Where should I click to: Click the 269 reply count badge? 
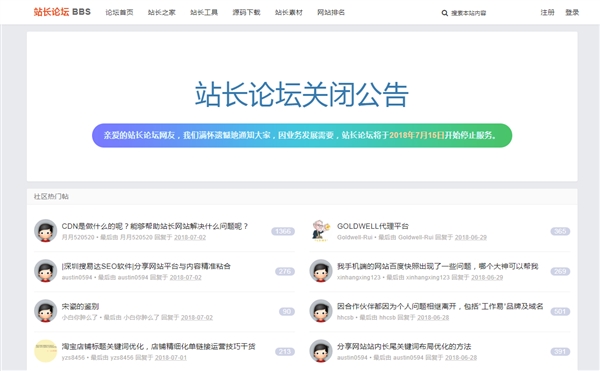tap(560, 271)
